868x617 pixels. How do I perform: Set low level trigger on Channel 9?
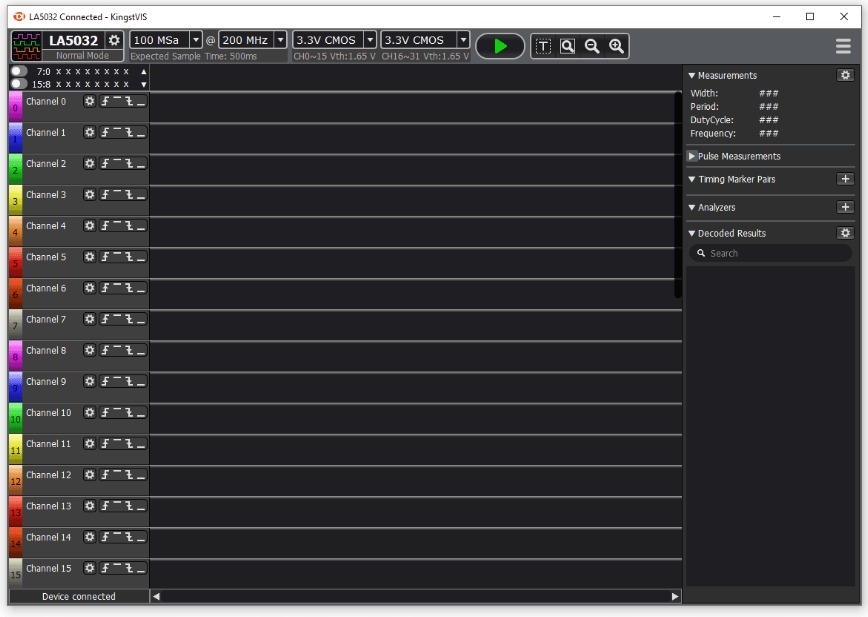[x=141, y=381]
